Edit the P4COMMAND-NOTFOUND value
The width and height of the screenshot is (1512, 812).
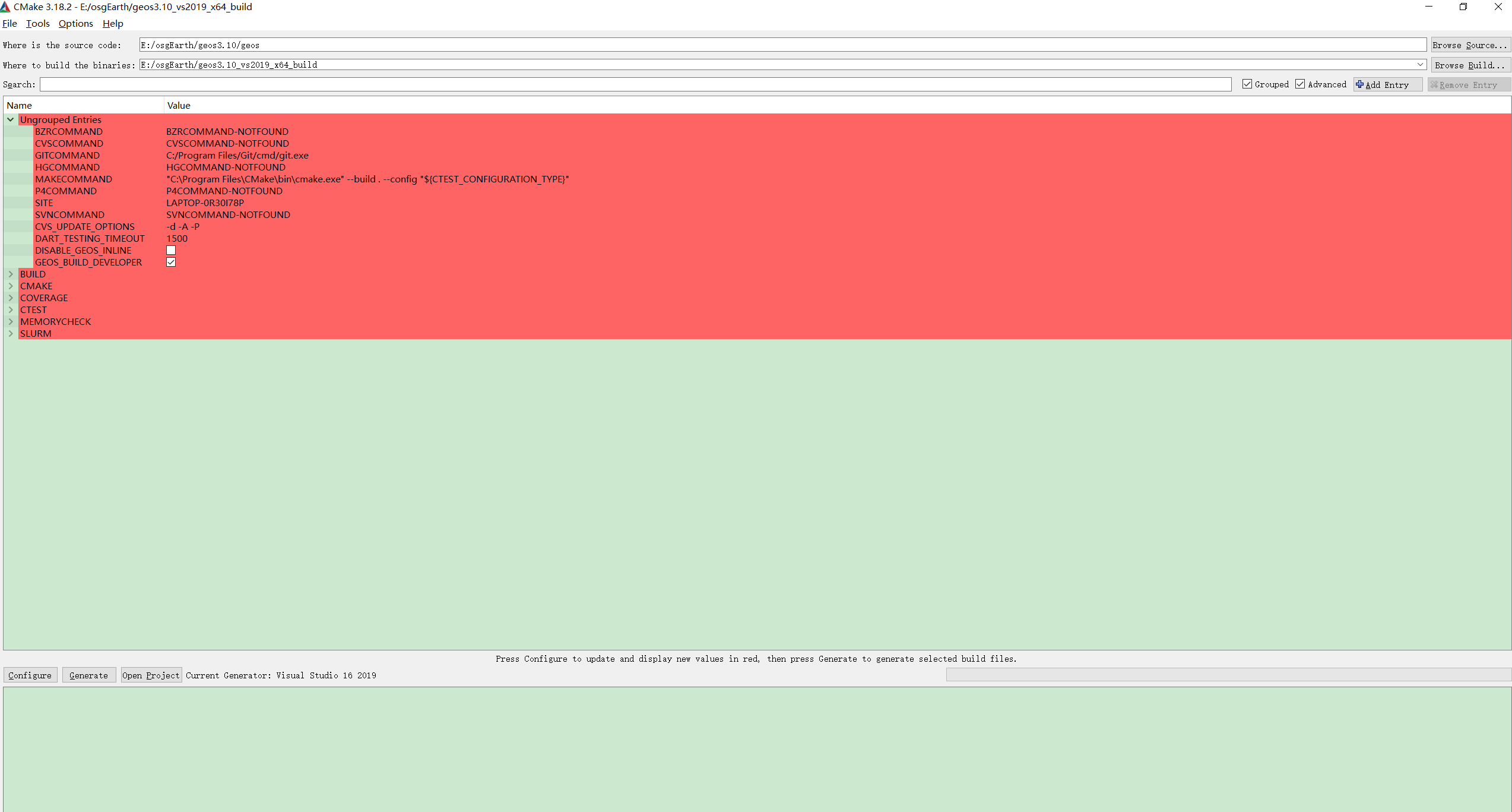coord(224,191)
